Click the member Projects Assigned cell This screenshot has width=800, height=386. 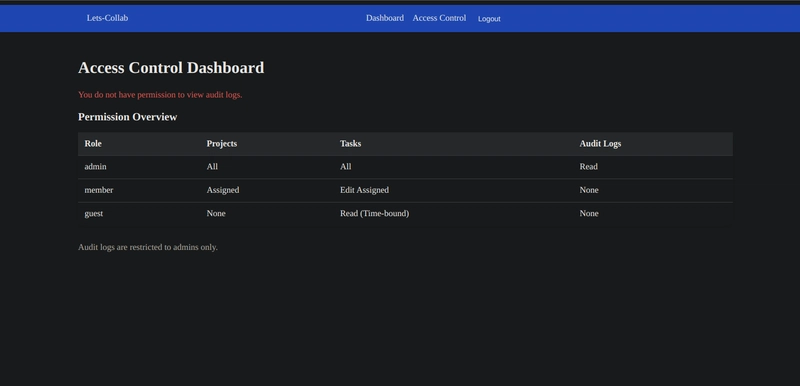[222, 190]
